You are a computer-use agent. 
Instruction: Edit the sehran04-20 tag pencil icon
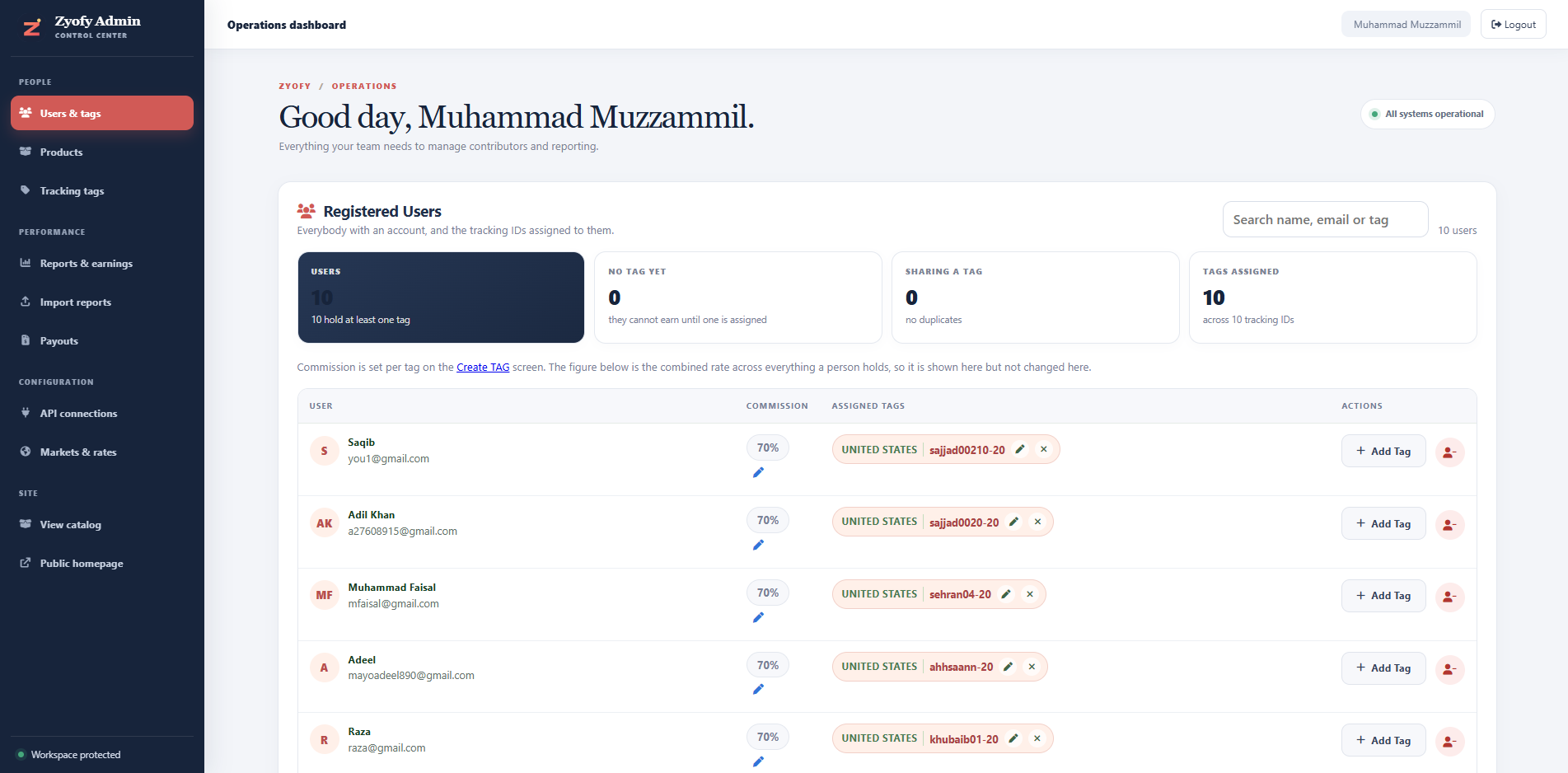(x=1006, y=594)
